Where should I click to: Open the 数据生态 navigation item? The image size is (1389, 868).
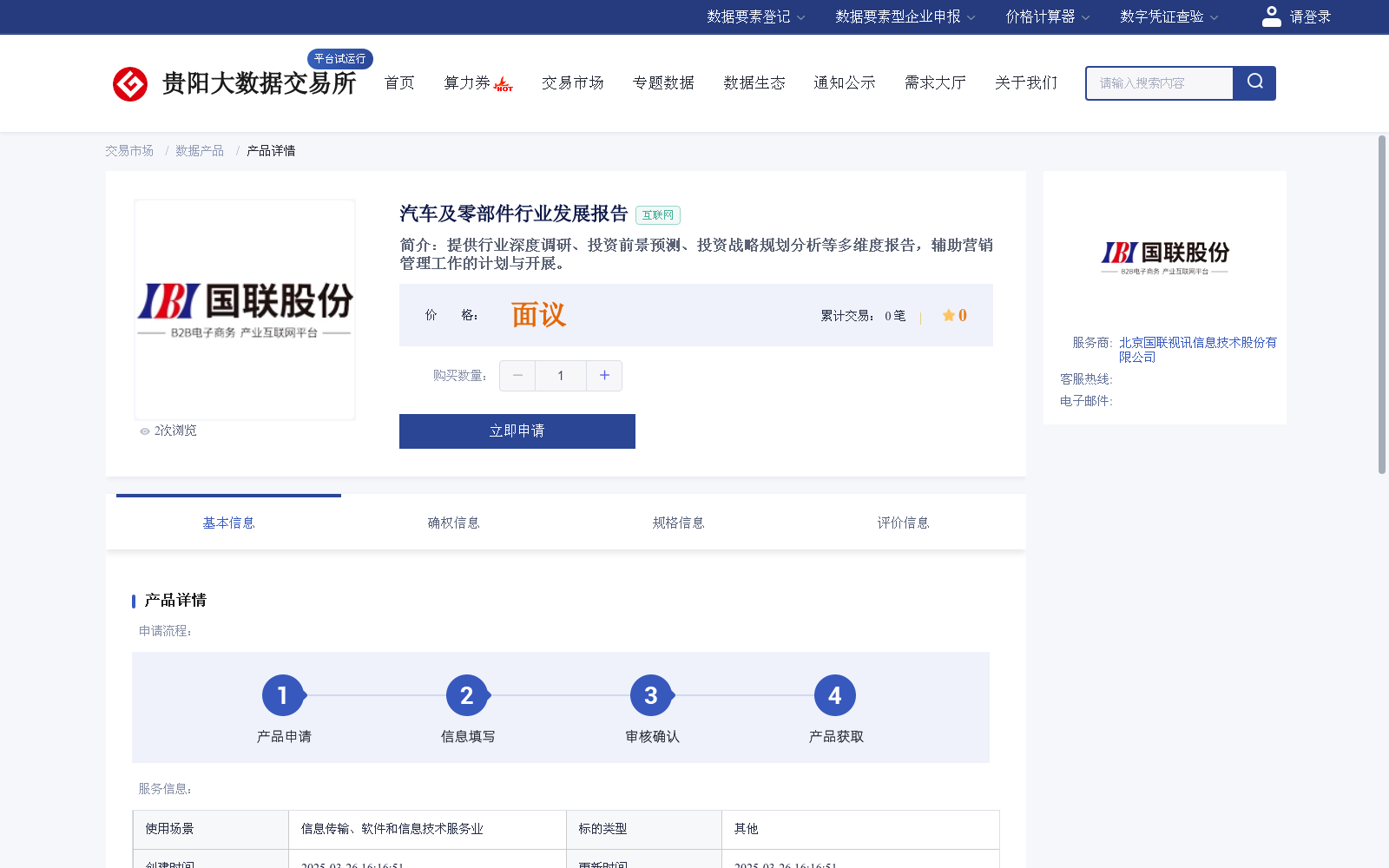[754, 82]
